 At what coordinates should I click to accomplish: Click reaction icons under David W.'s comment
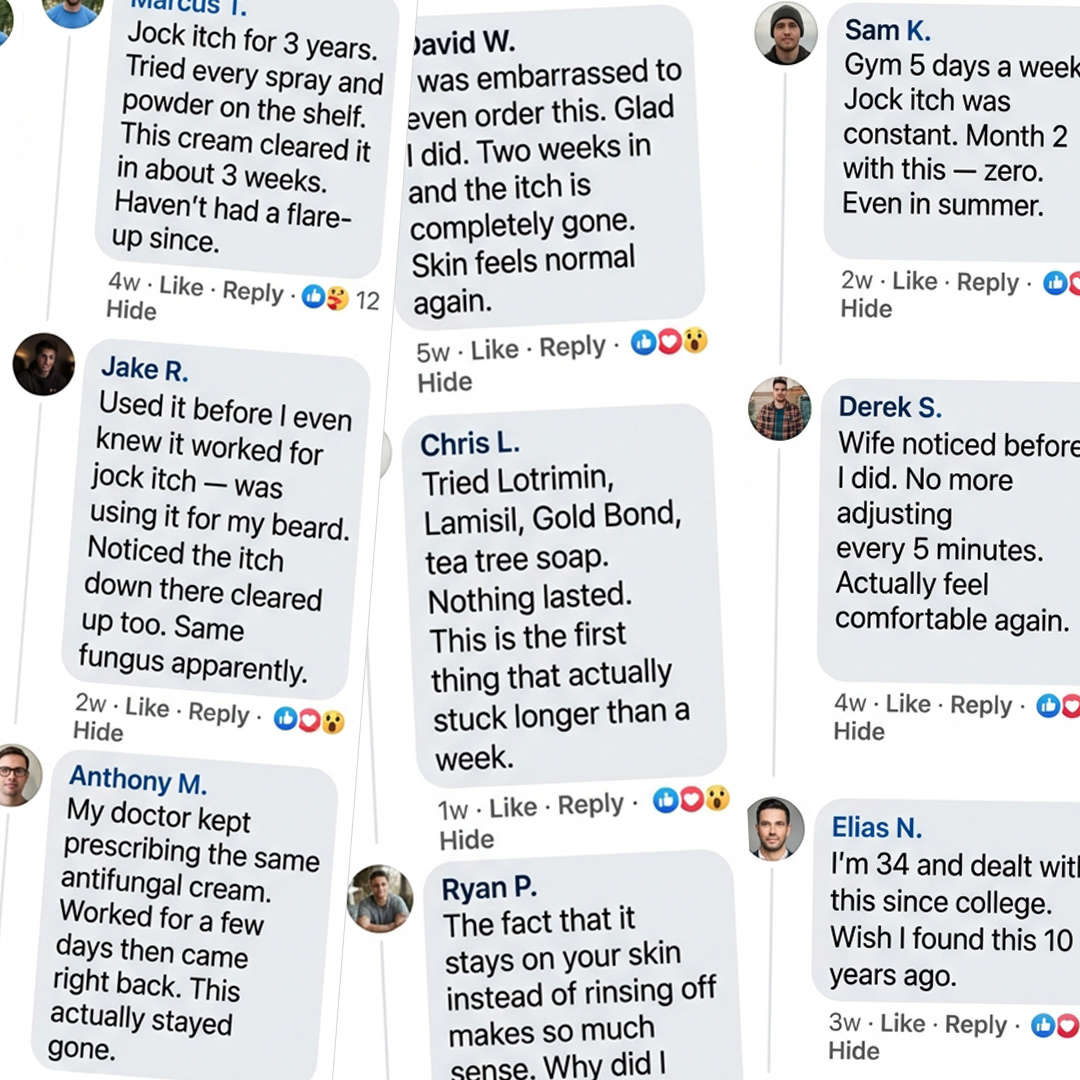click(x=669, y=342)
